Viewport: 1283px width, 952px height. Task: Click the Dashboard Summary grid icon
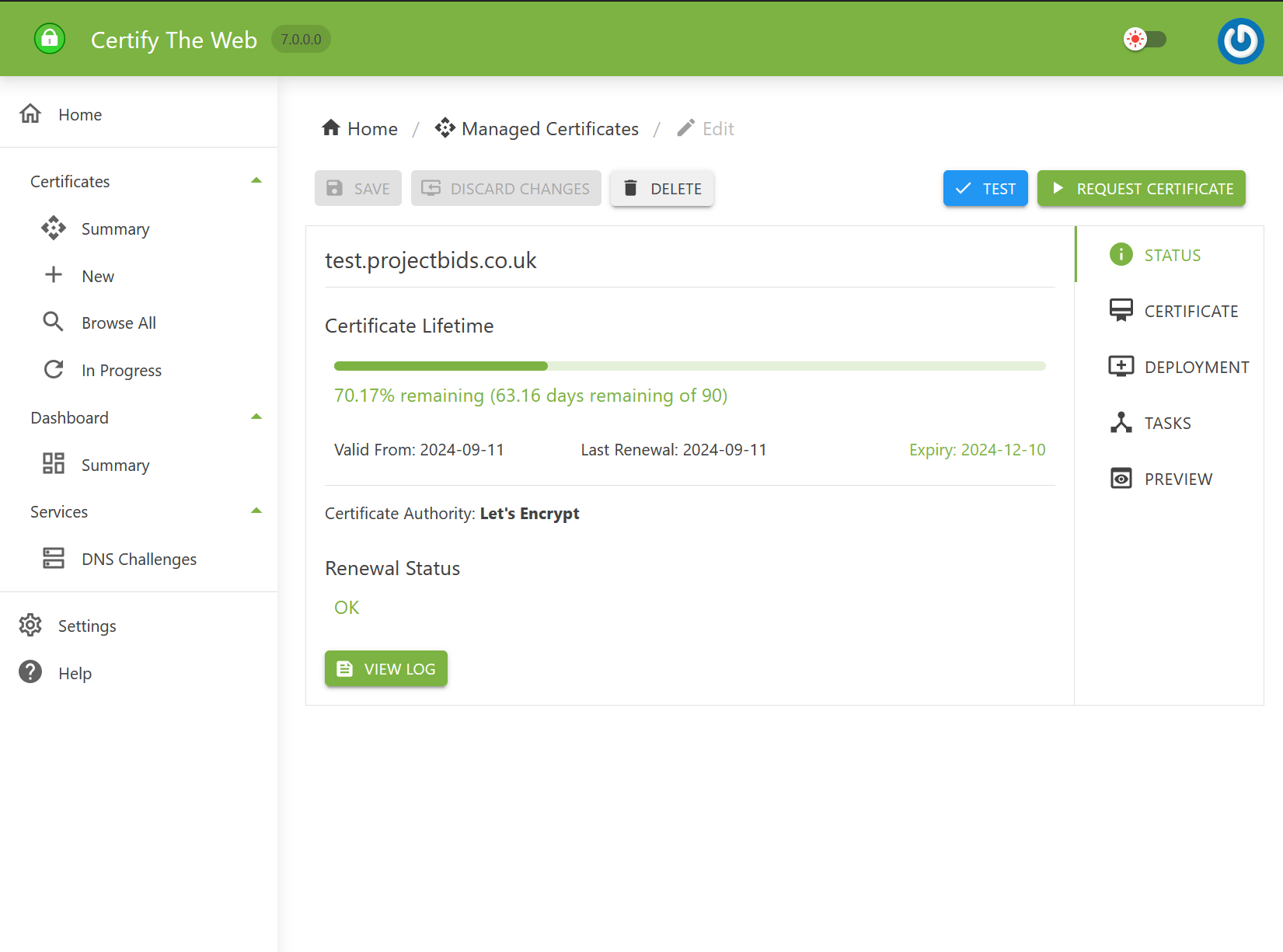pyautogui.click(x=53, y=463)
